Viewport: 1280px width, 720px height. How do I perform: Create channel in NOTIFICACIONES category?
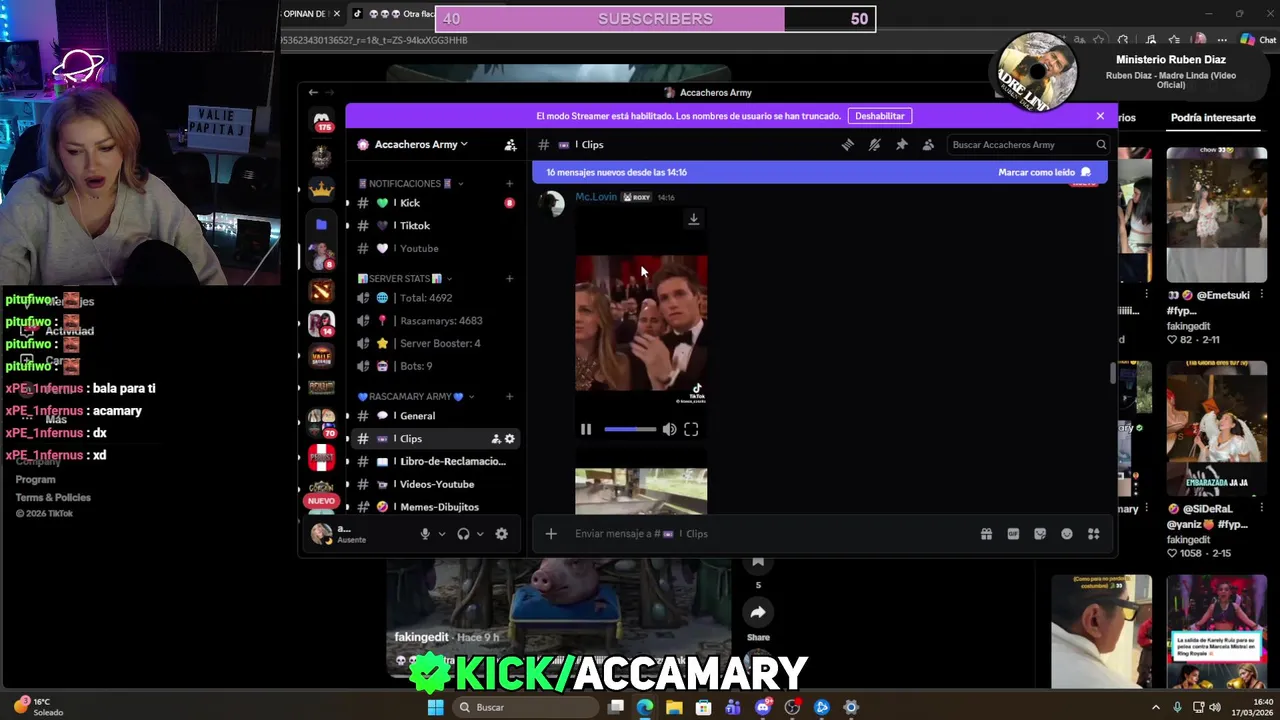509,184
